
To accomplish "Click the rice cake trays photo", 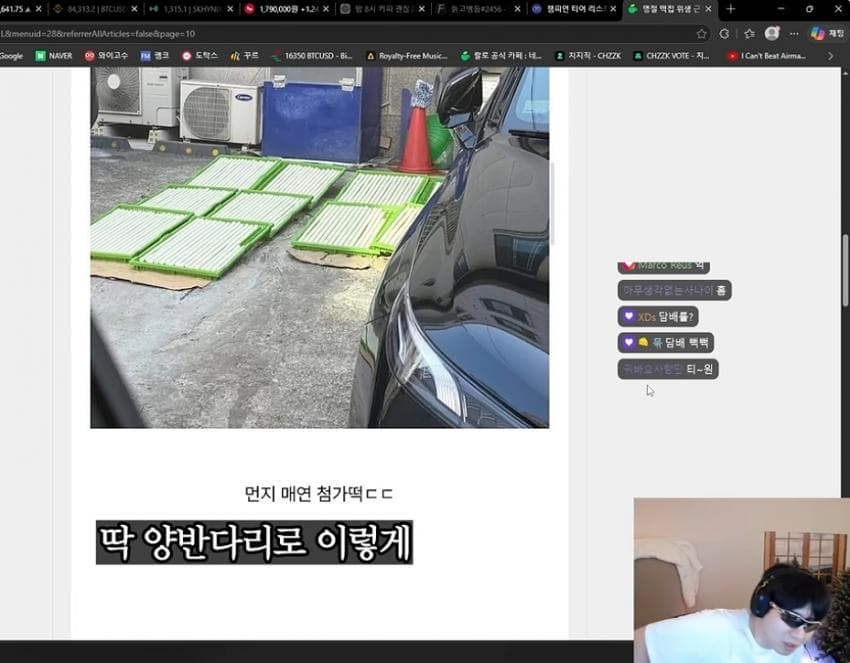I will point(319,247).
